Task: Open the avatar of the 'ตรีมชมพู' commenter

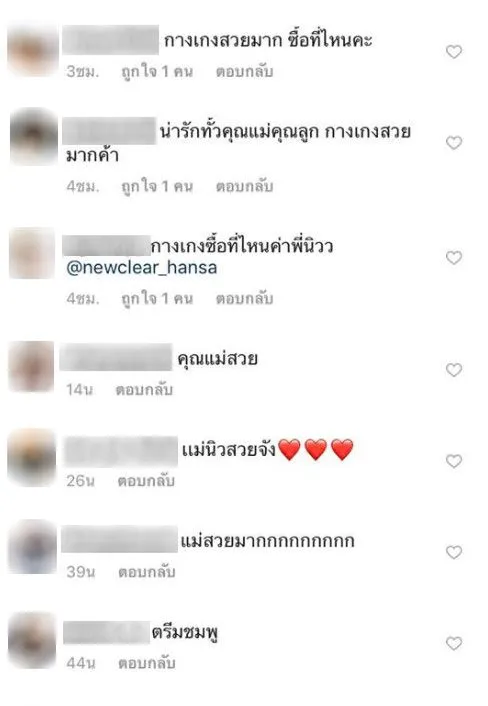Action: [x=32, y=640]
